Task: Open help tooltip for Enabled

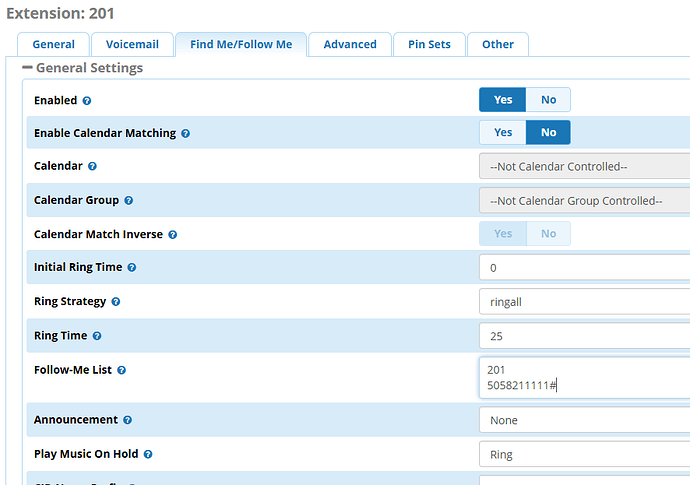Action: (x=87, y=101)
